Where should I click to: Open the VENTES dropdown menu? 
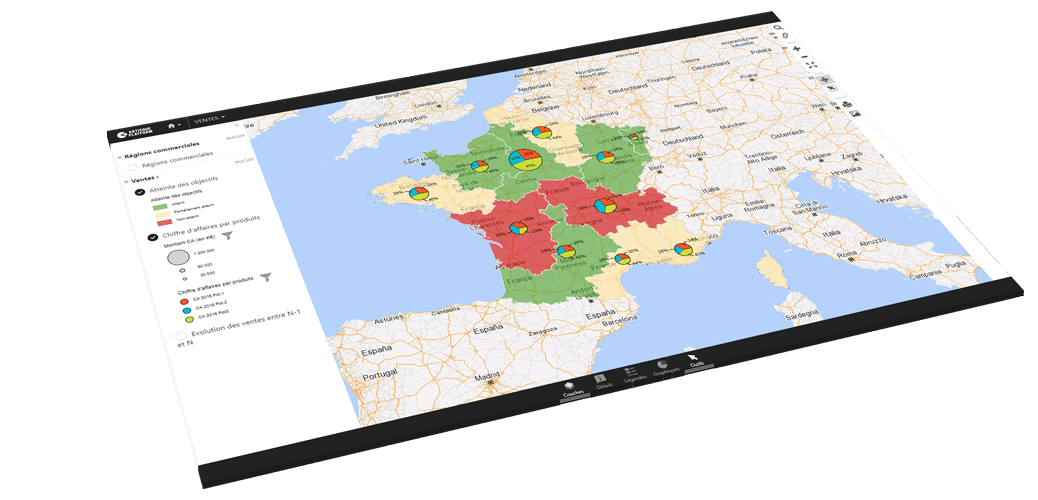209,119
